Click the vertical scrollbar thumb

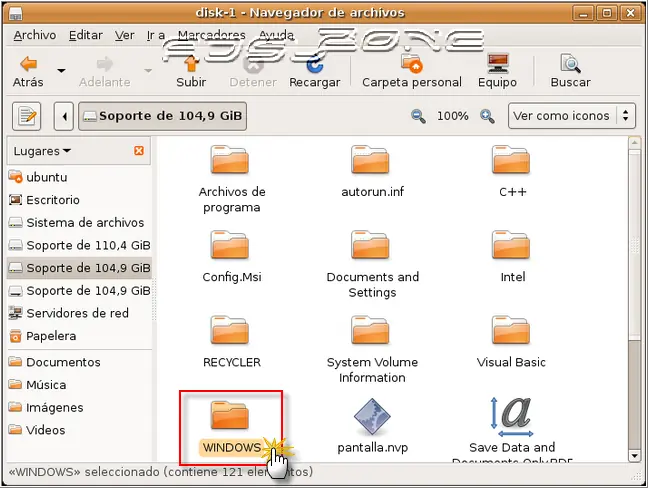pyautogui.click(x=634, y=245)
